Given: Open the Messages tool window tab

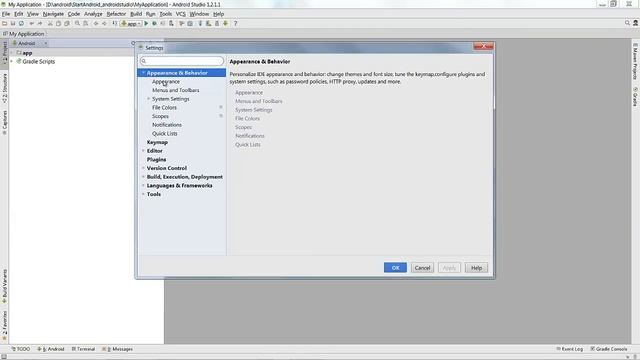Looking at the screenshot, I should (x=118, y=349).
